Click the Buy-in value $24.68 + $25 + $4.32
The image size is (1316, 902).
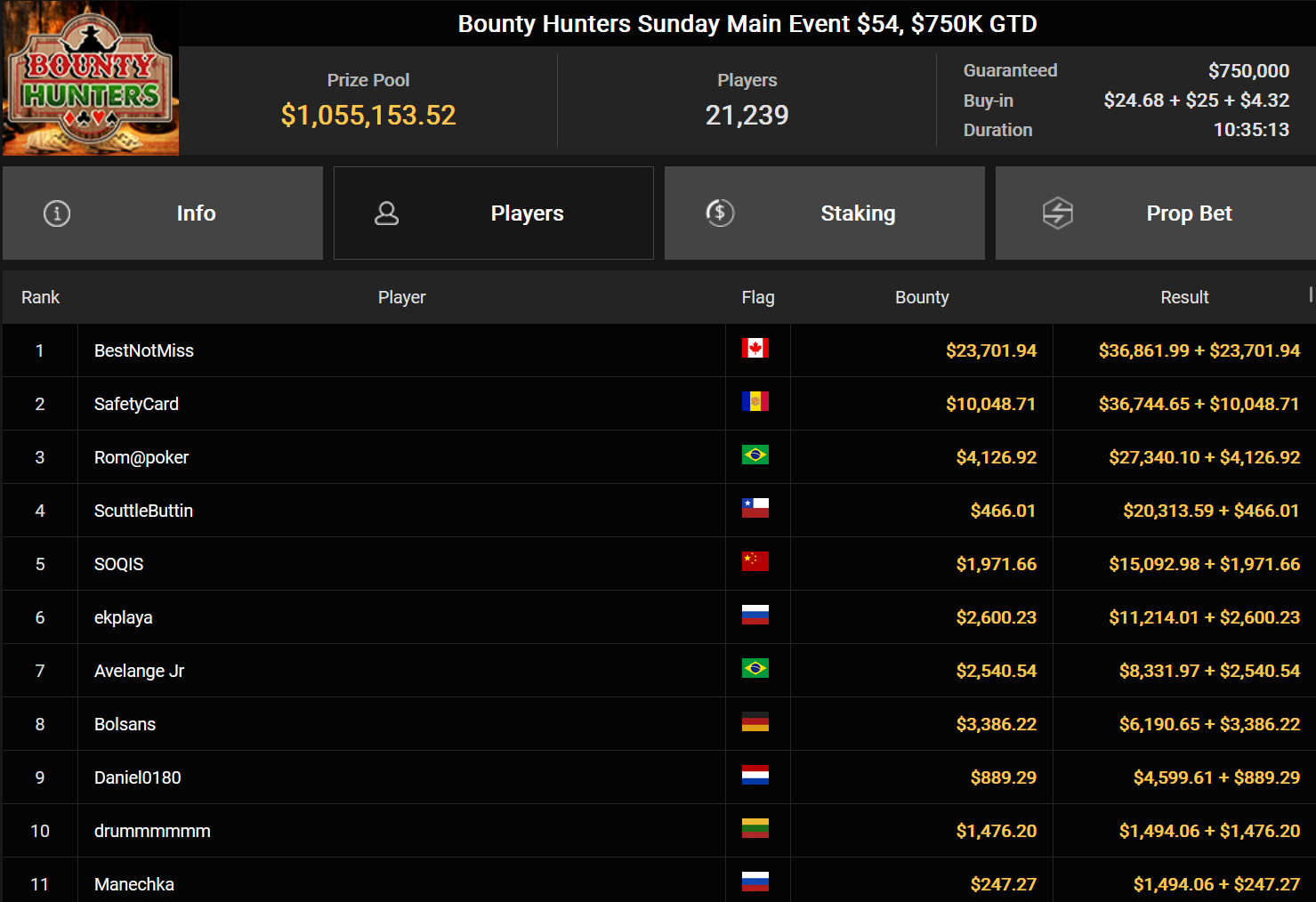pos(1197,101)
